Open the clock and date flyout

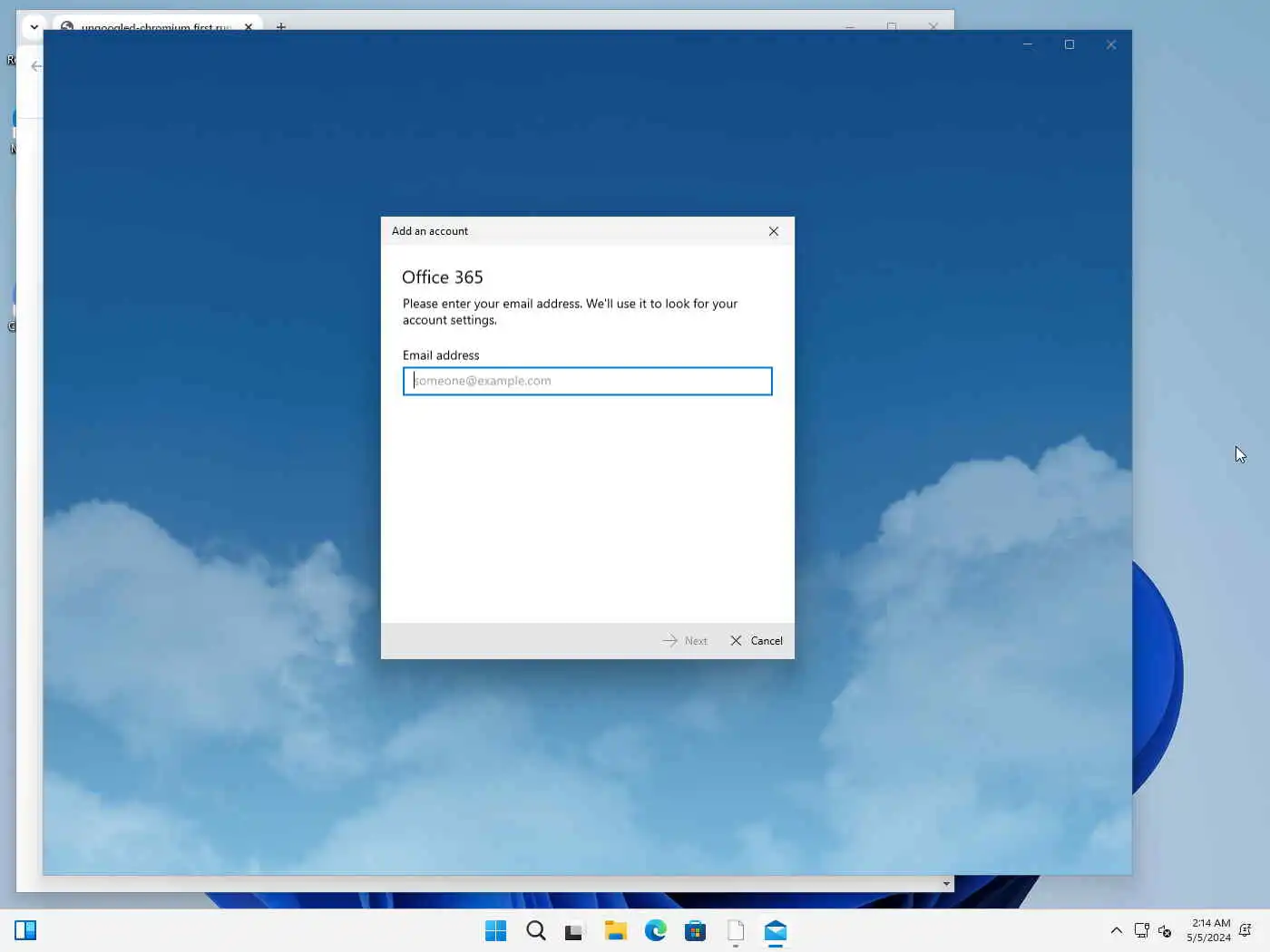coord(1208,930)
